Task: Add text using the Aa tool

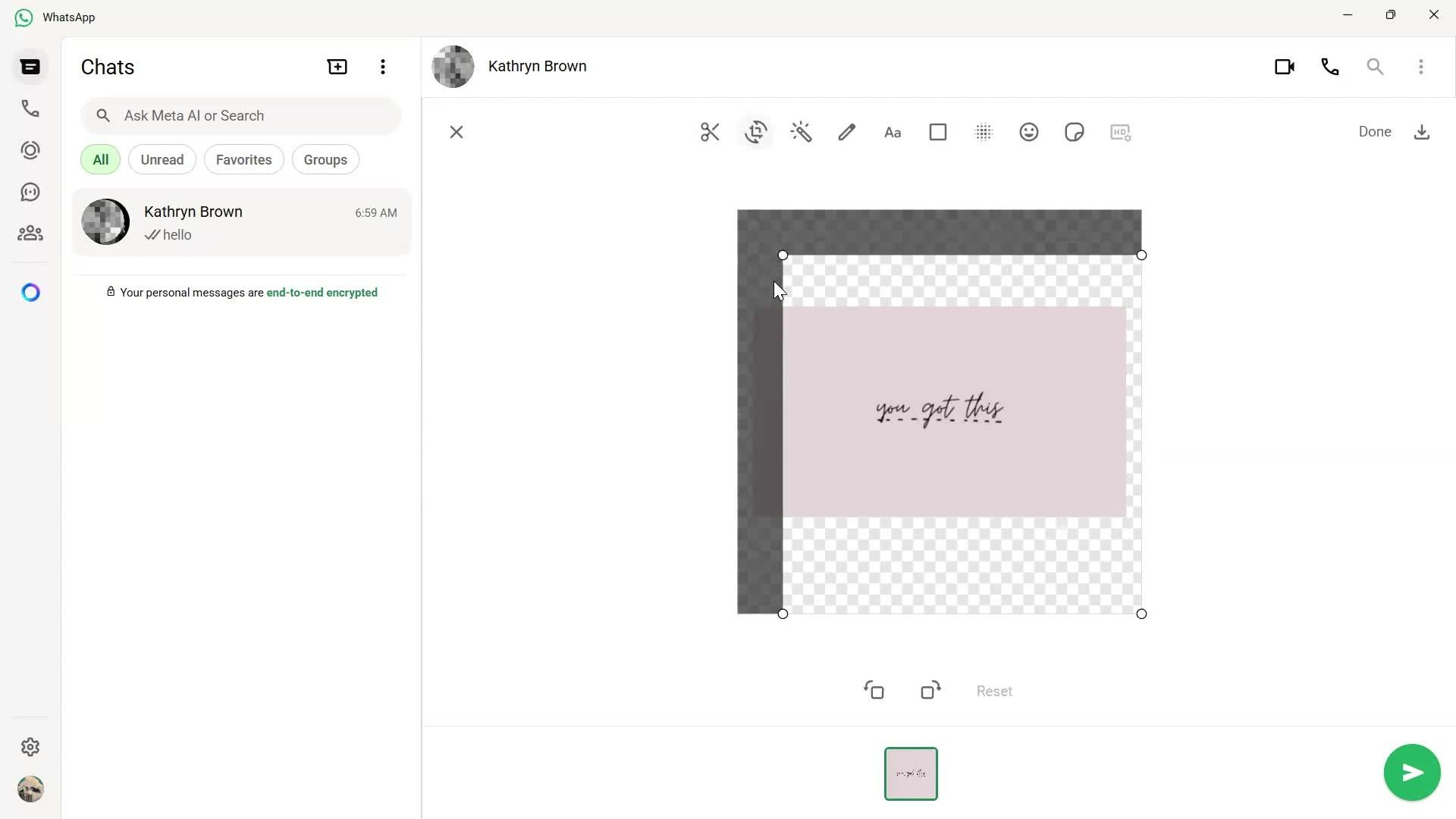Action: point(893,132)
